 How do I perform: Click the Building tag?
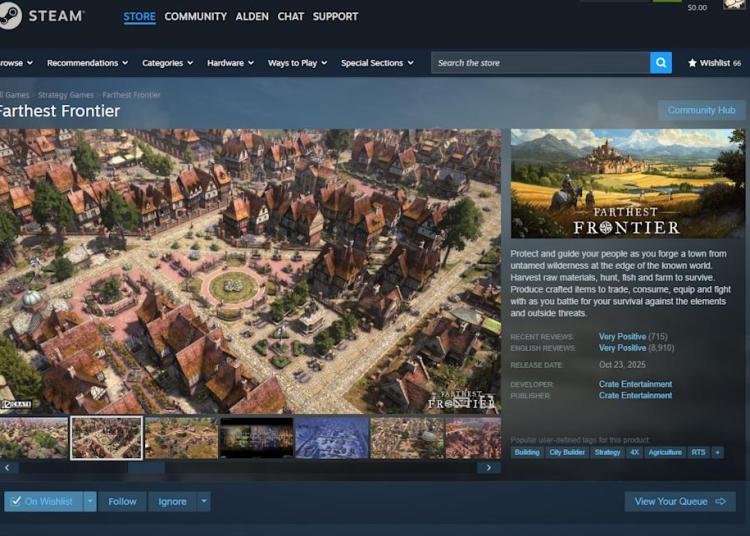(527, 452)
